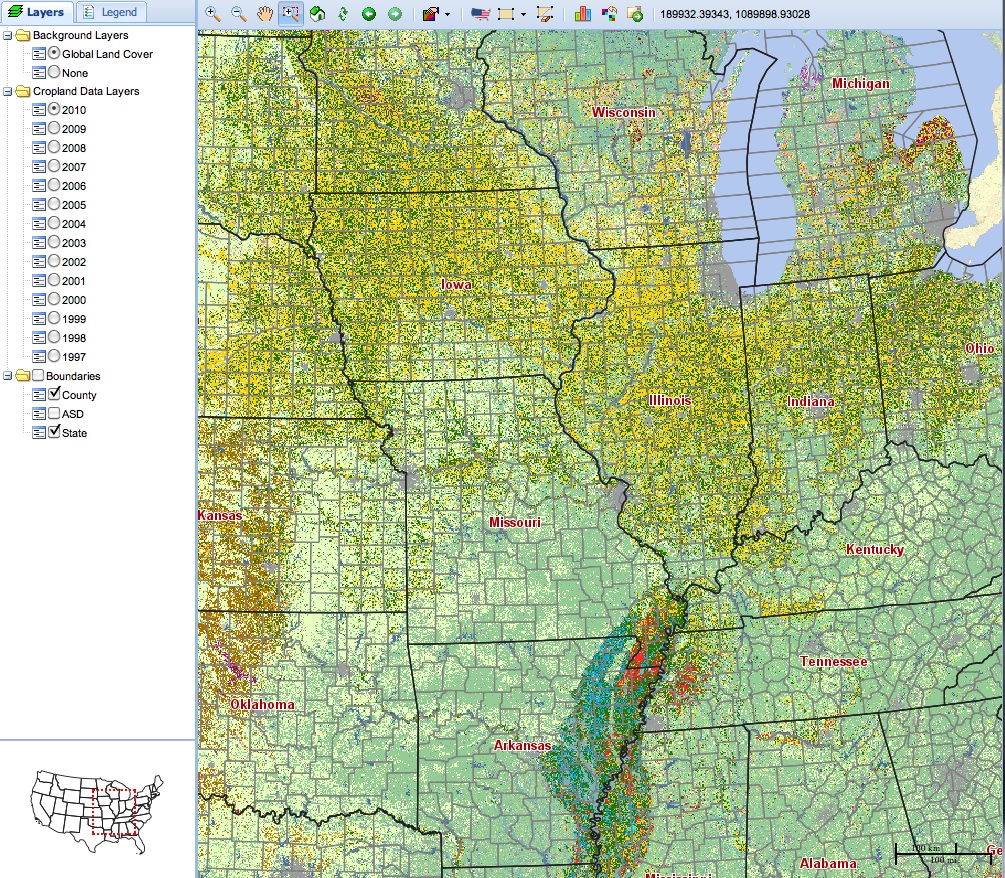Click the define area rectangle tool
The height and width of the screenshot is (878, 1005).
(x=506, y=13)
